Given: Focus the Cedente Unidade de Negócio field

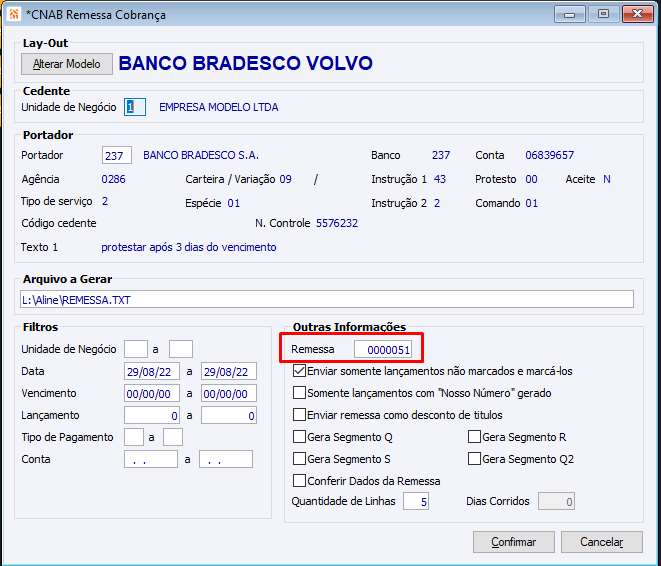Looking at the screenshot, I should tap(135, 107).
